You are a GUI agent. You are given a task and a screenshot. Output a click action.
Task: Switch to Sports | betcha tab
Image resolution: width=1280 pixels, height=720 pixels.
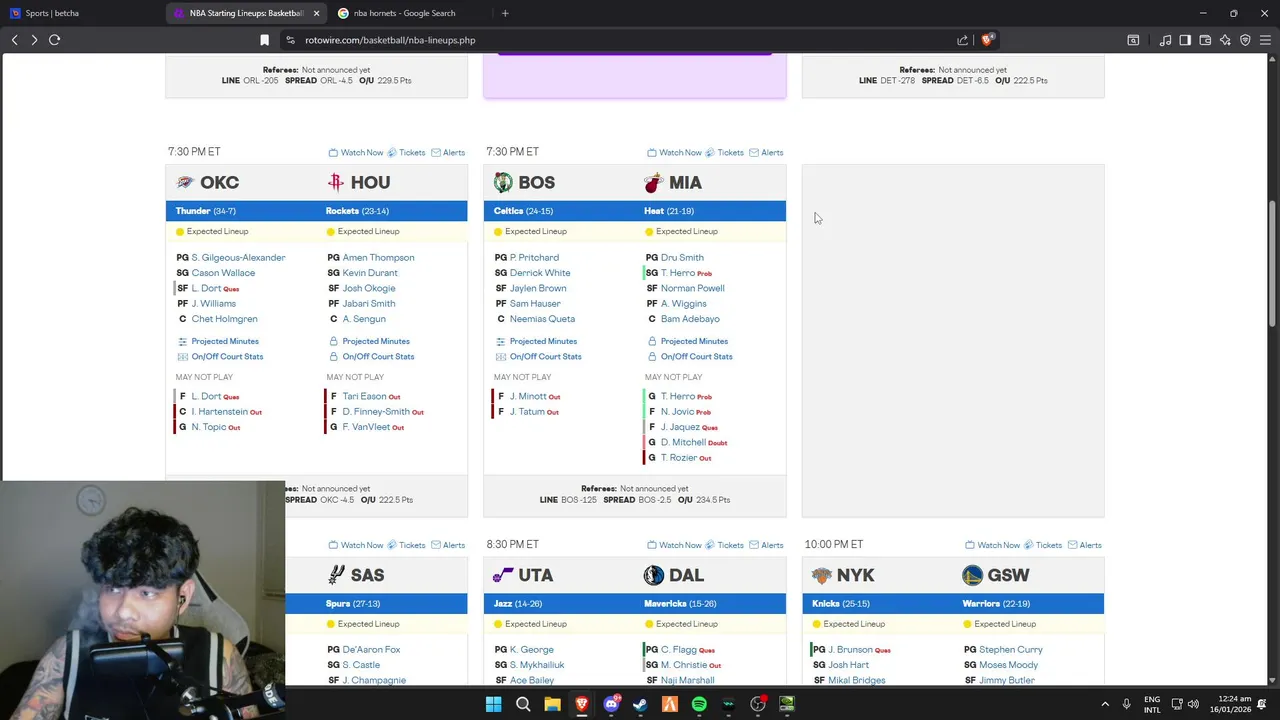tap(82, 13)
